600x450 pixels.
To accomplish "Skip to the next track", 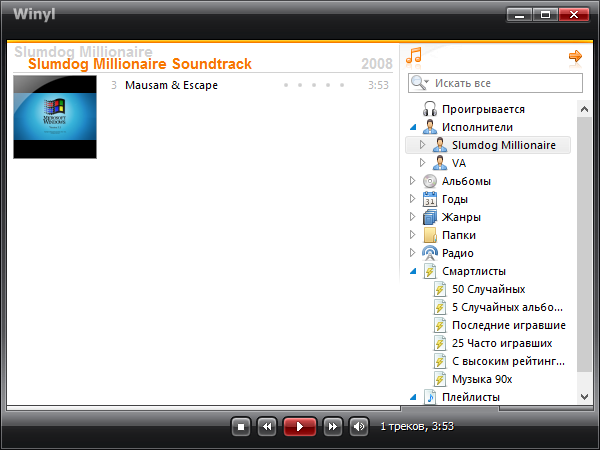I will [332, 426].
